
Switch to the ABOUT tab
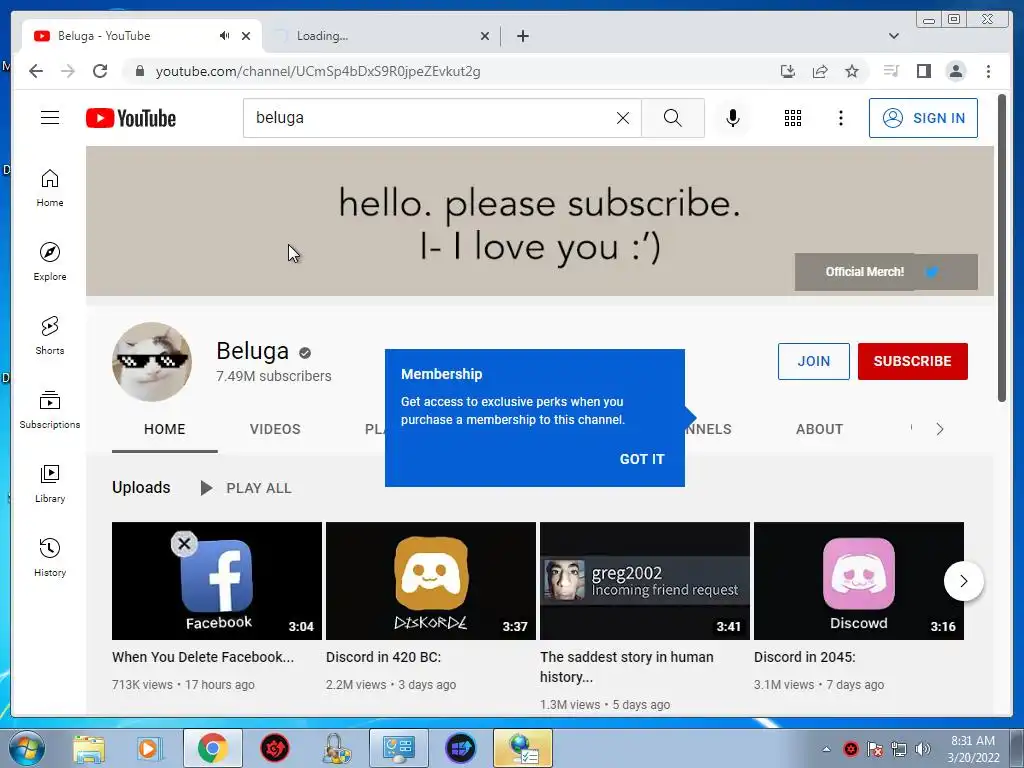(819, 429)
